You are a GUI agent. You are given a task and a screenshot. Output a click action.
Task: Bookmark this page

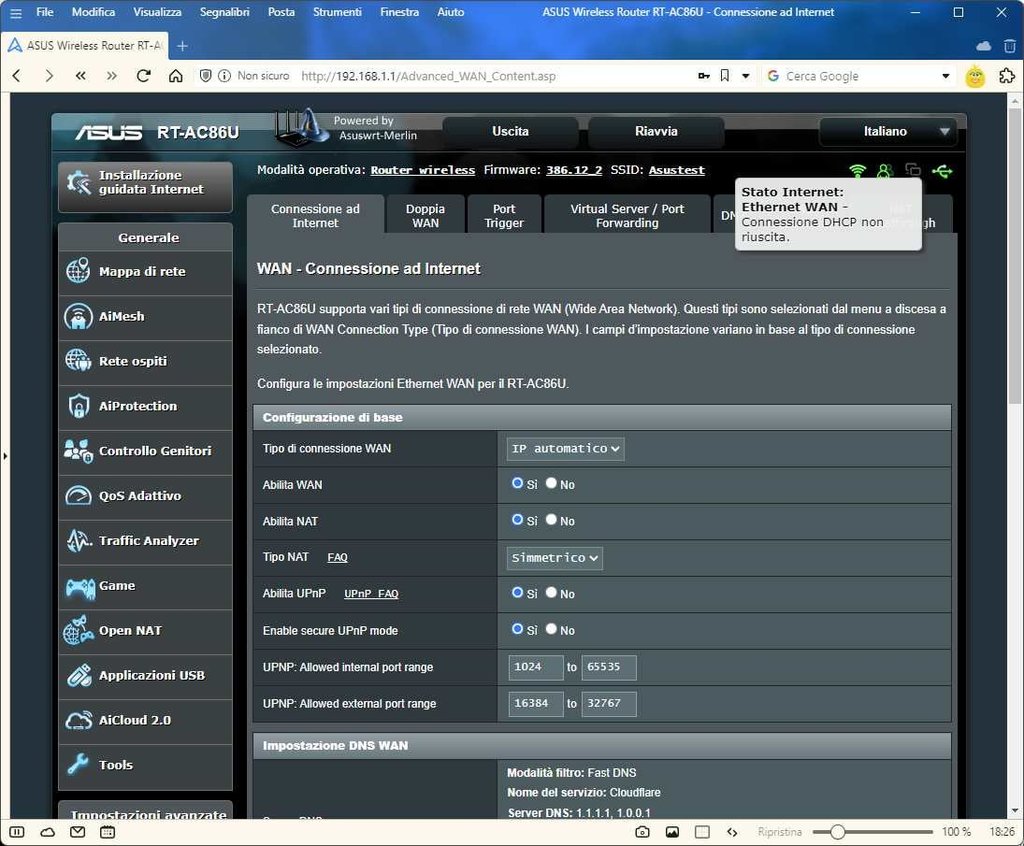tap(725, 76)
